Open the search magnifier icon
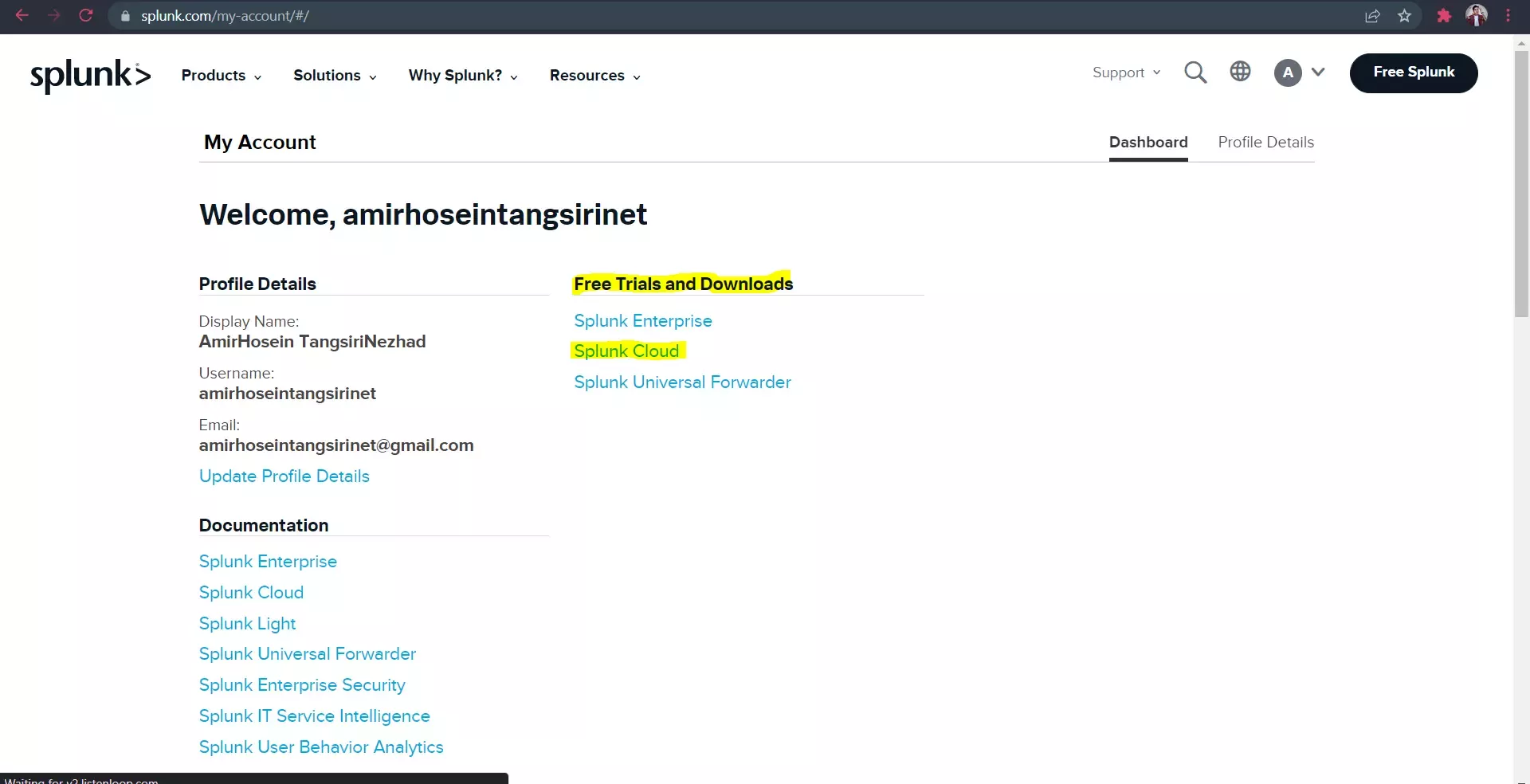1530x784 pixels. (1195, 73)
